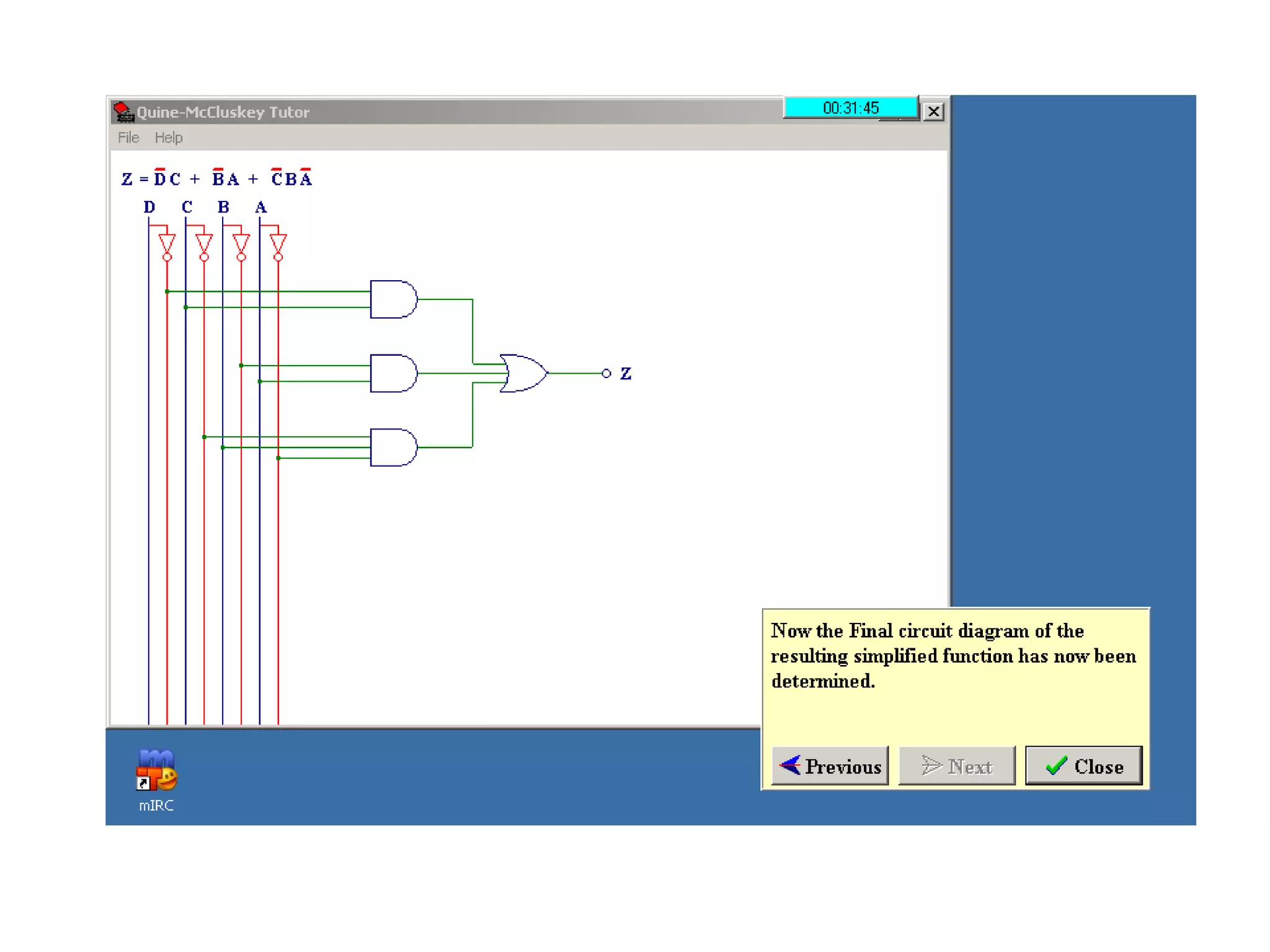Click the inverter gate on the B input
1270x952 pixels.
(241, 244)
